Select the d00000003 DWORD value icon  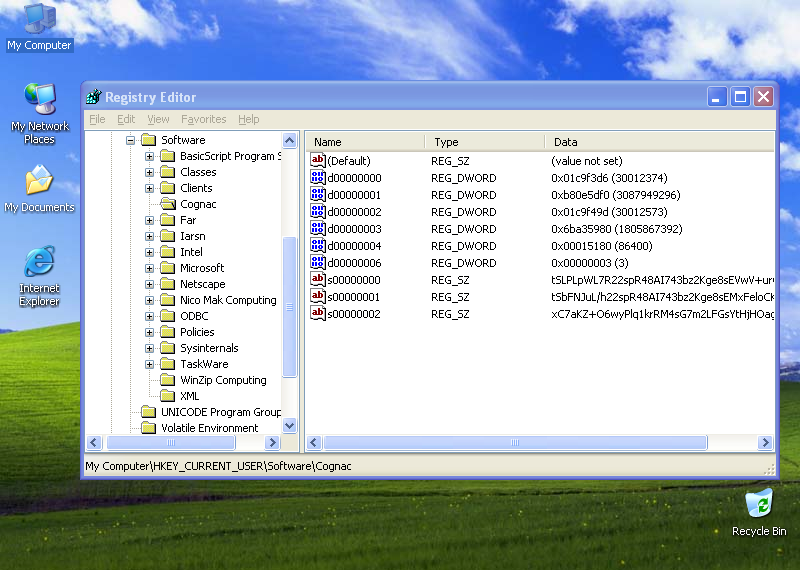coord(317,229)
